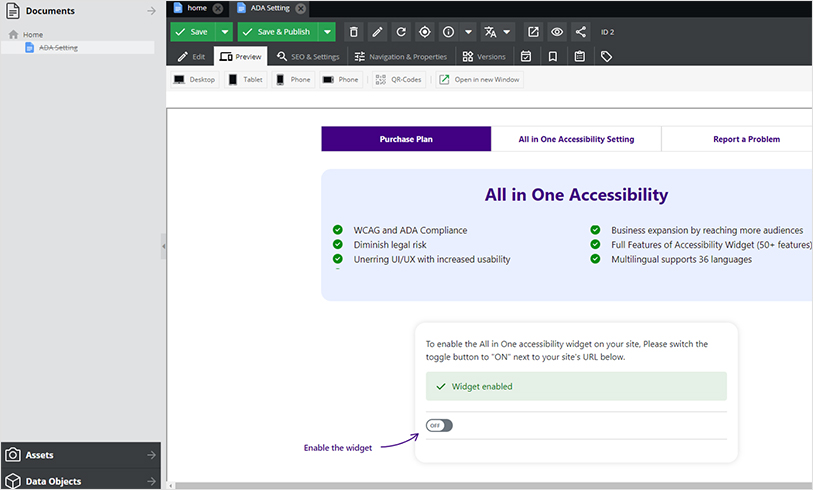The width and height of the screenshot is (813, 490).
Task: Click the arrow beside Assets
Action: pyautogui.click(x=151, y=455)
